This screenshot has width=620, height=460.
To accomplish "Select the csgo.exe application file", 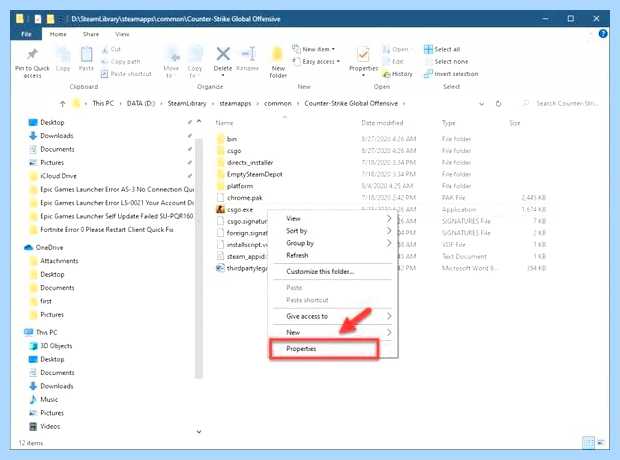I will tap(240, 210).
